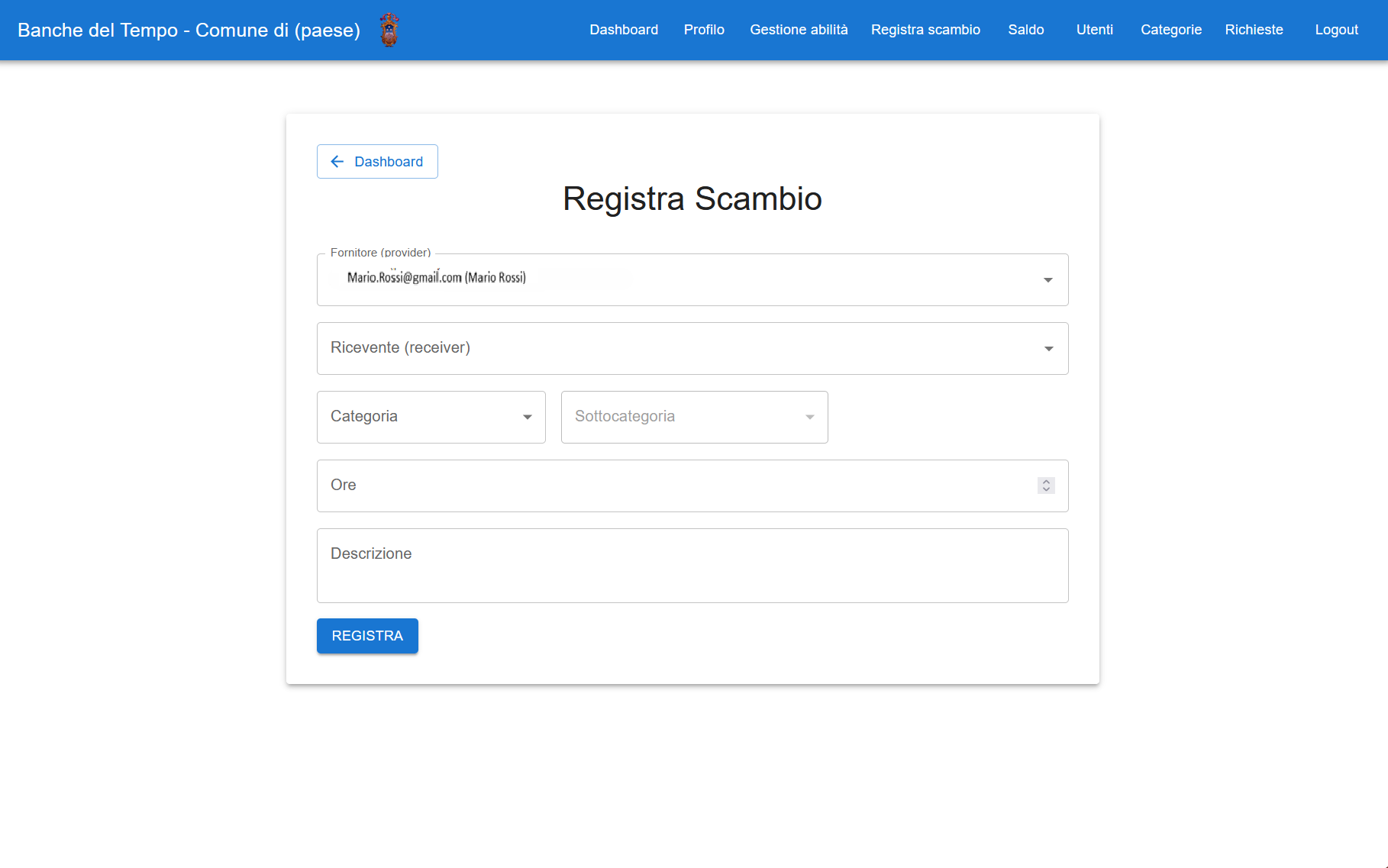Screen dimensions: 1388x868
Task: Open the Categoria dropdown arrow
Action: [527, 417]
